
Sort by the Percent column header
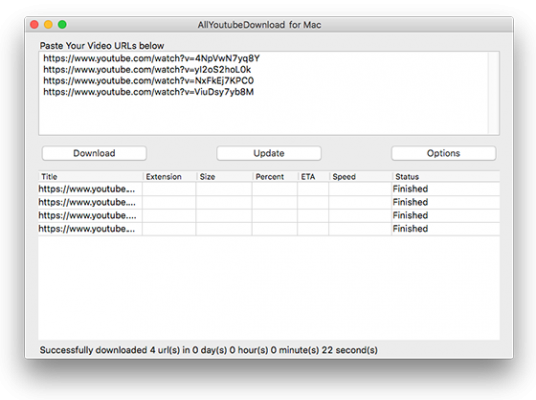click(275, 176)
